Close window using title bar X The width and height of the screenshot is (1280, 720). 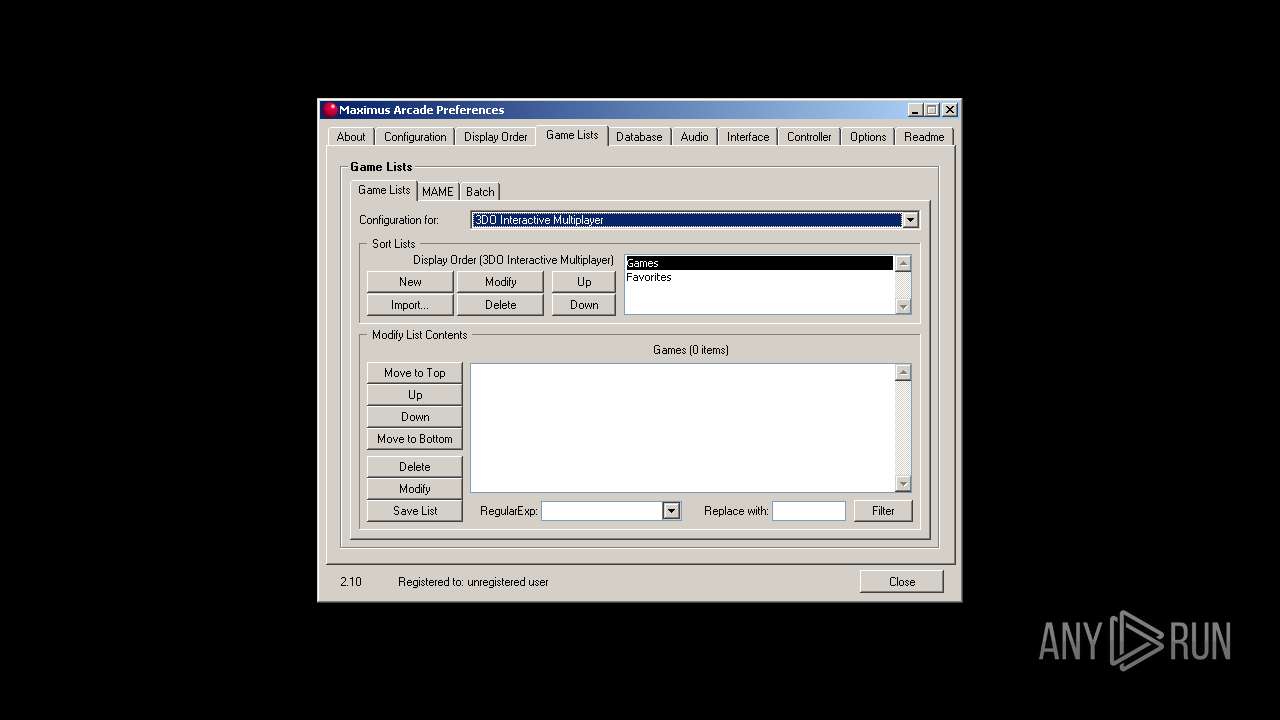[x=950, y=110]
